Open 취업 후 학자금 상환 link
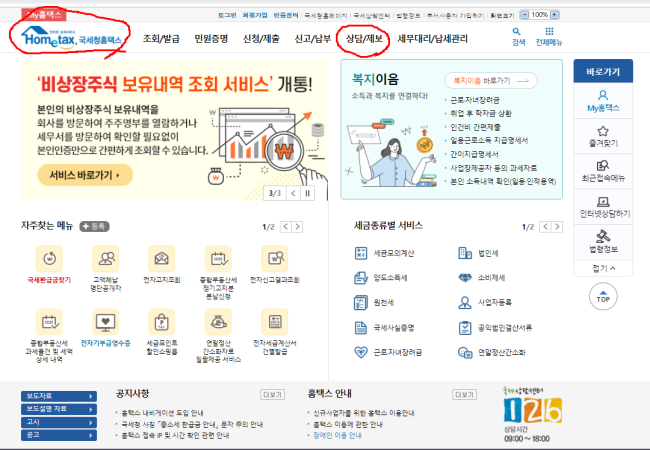 click(481, 114)
